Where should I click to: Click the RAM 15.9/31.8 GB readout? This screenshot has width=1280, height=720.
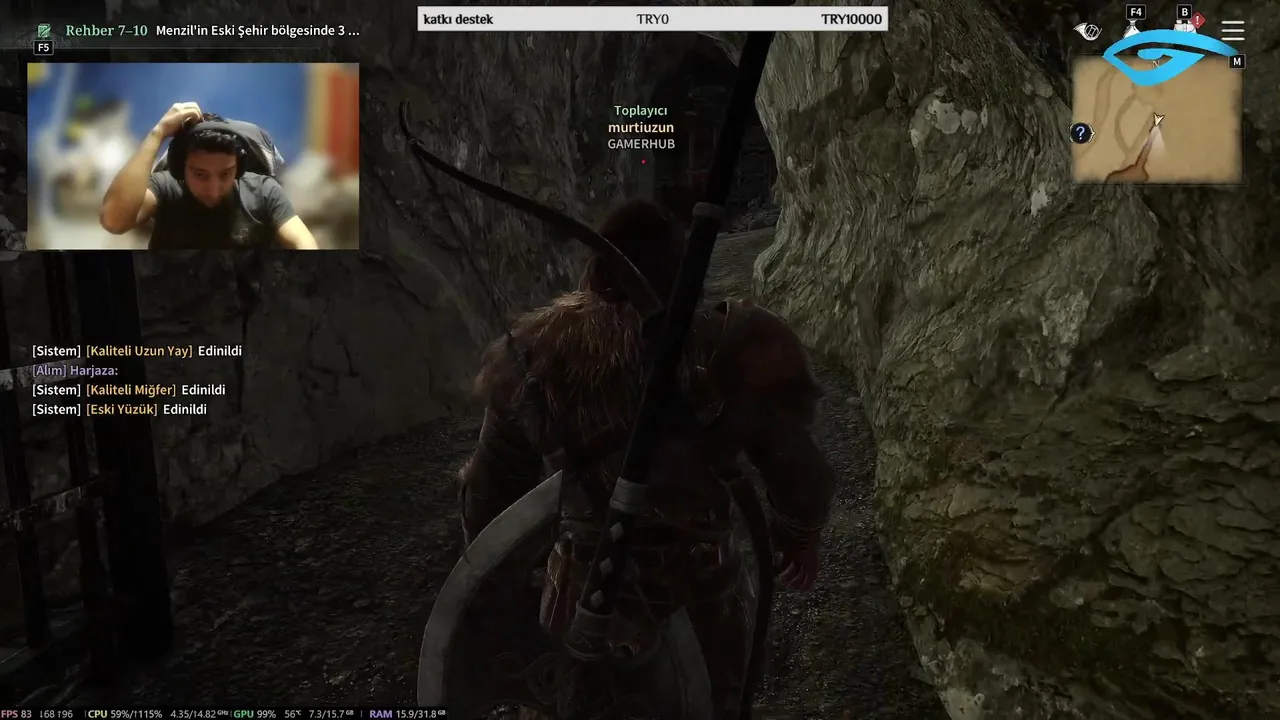pyautogui.click(x=407, y=714)
